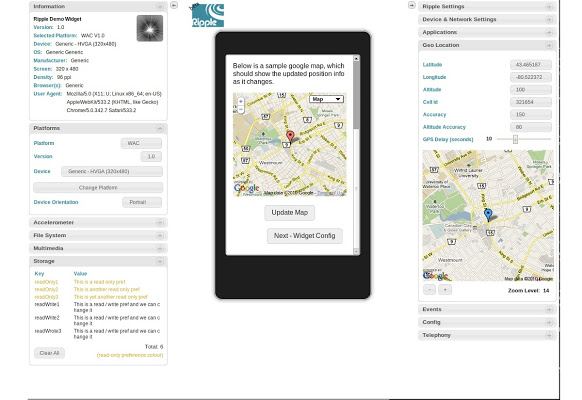582x400 pixels.
Task: Click Next - Widget Config button
Action: click(305, 236)
